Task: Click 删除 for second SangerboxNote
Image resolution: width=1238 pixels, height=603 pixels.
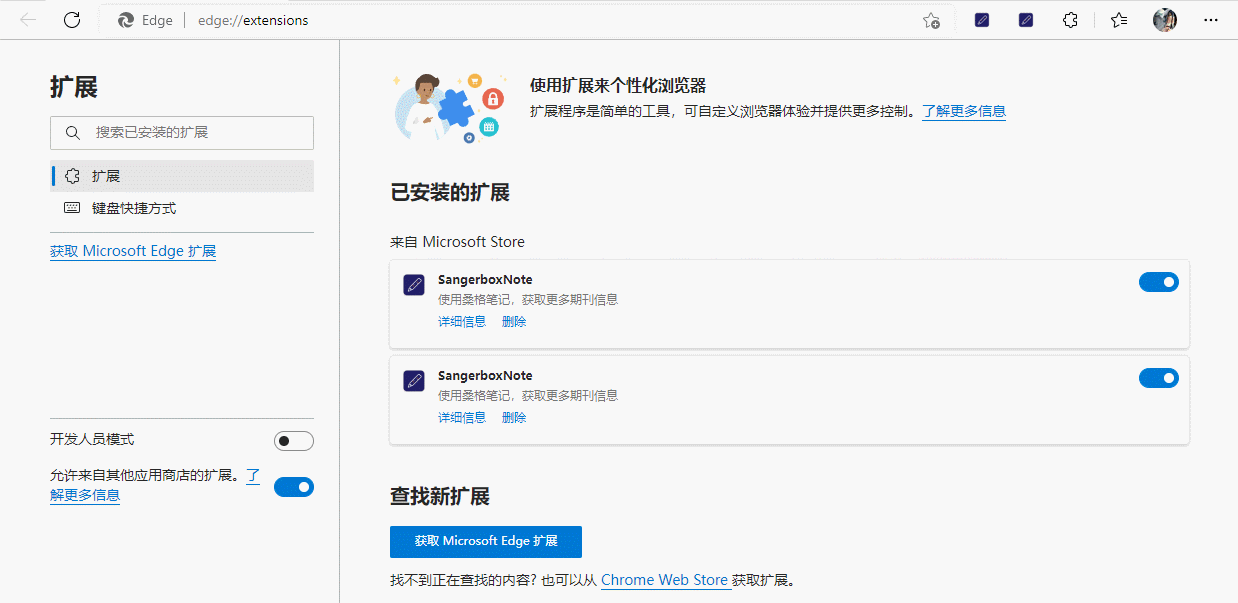Action: click(514, 417)
